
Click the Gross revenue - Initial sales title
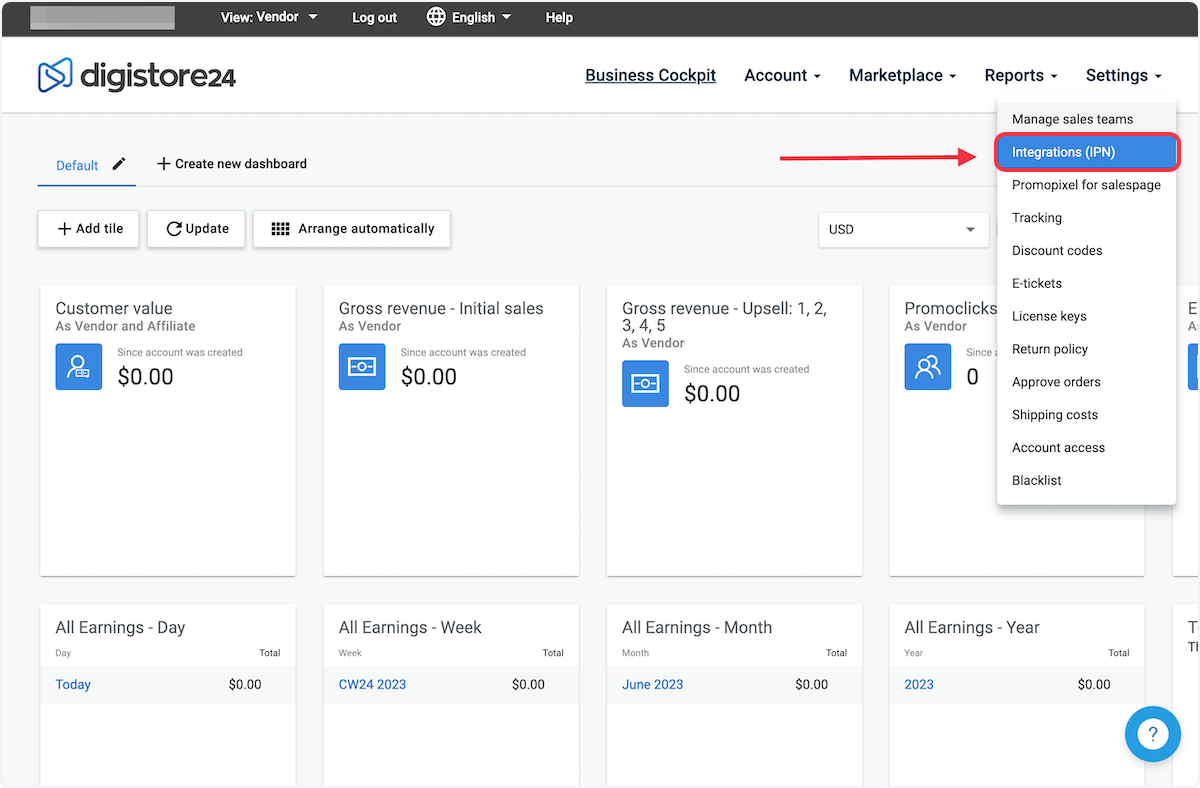point(441,309)
